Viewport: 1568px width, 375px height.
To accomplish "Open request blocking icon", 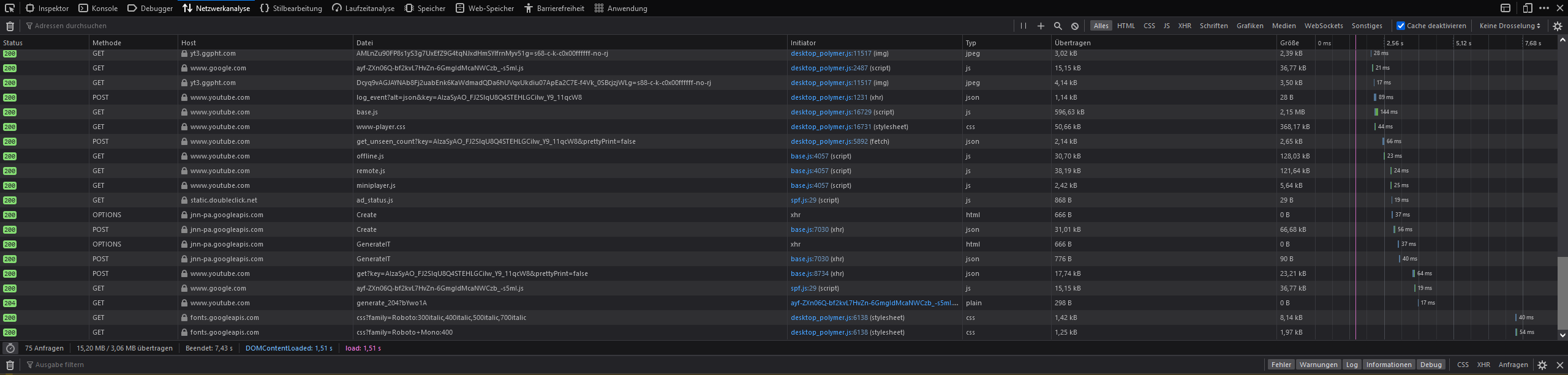I will point(1075,26).
